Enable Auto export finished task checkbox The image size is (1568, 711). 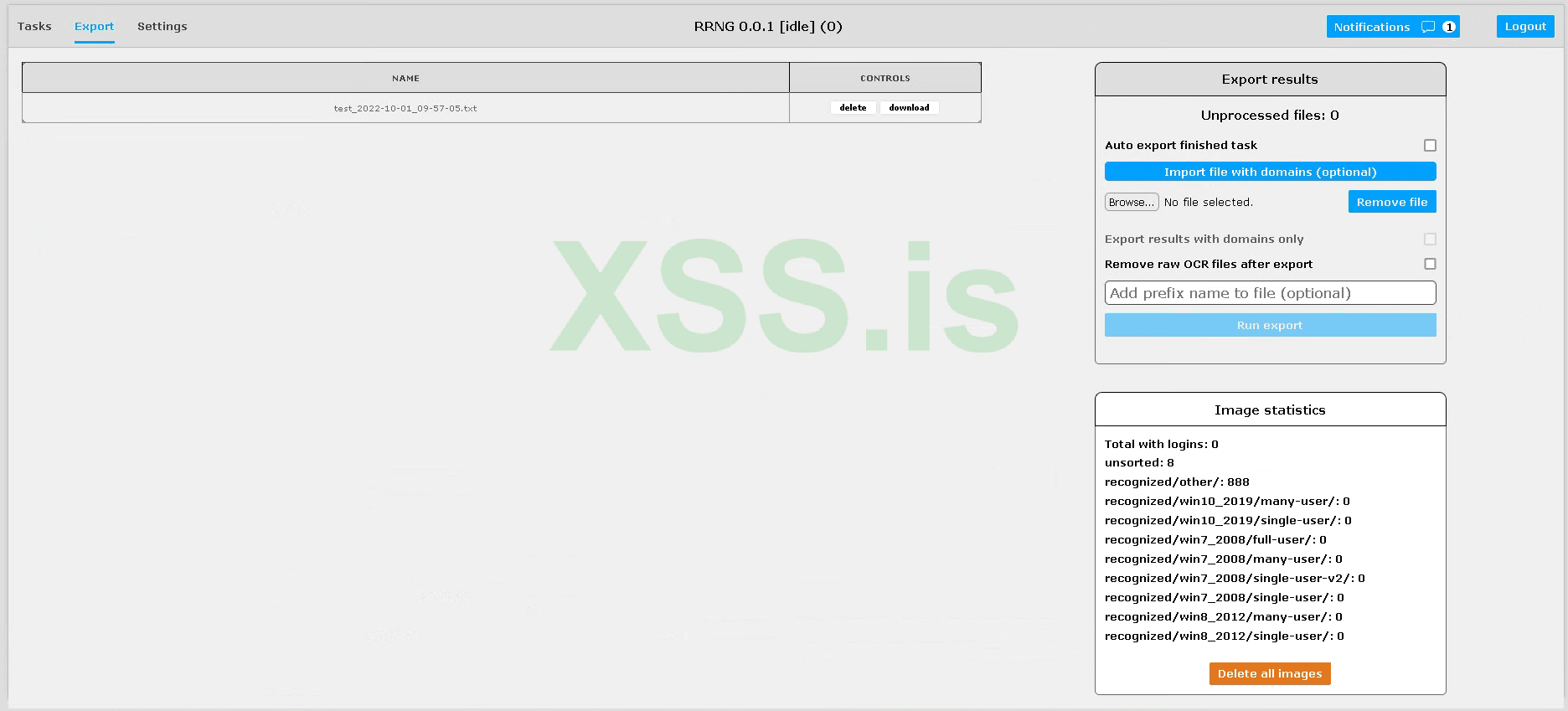tap(1430, 146)
